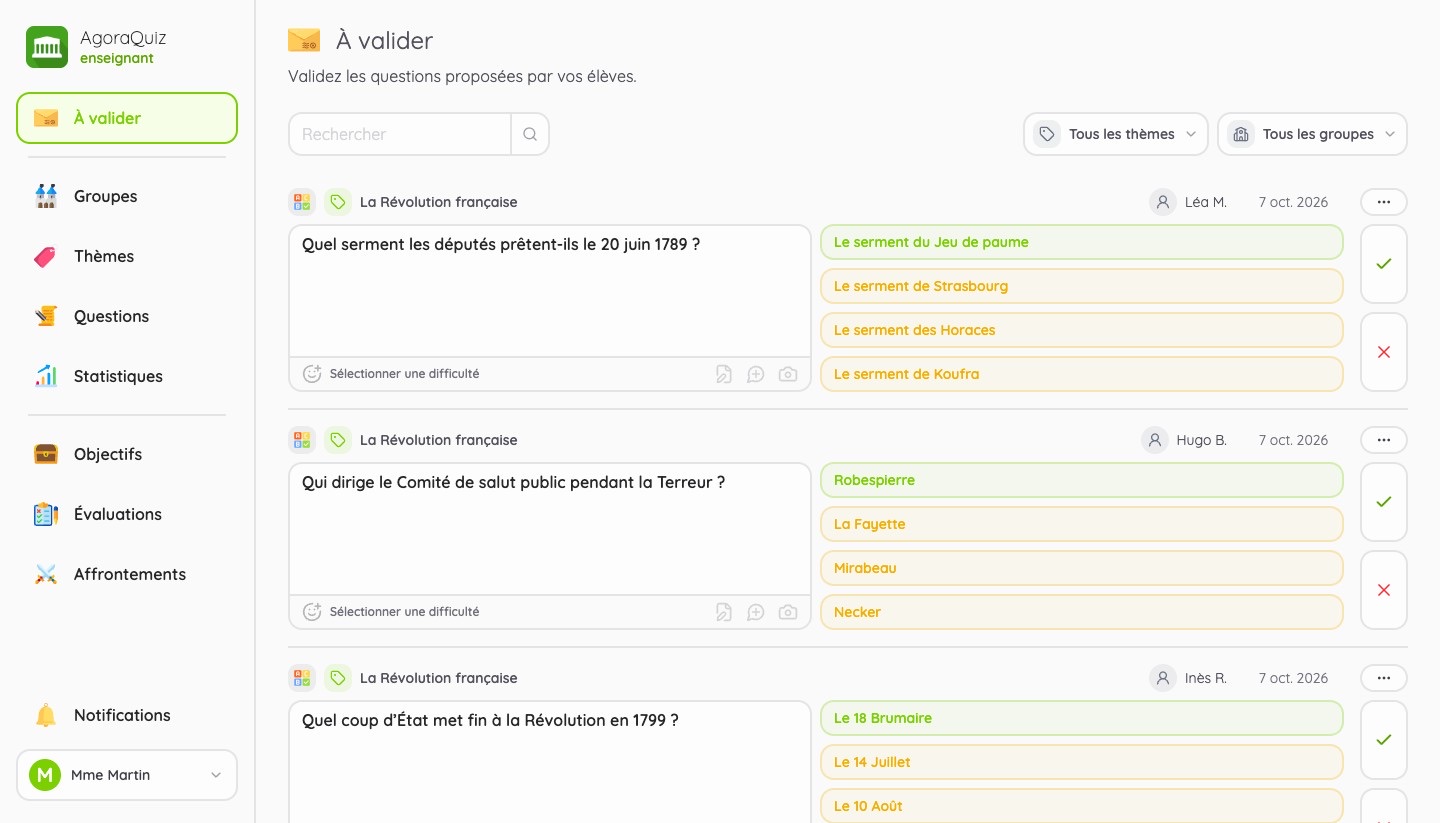Click the answer Robespierre

coord(1082,480)
